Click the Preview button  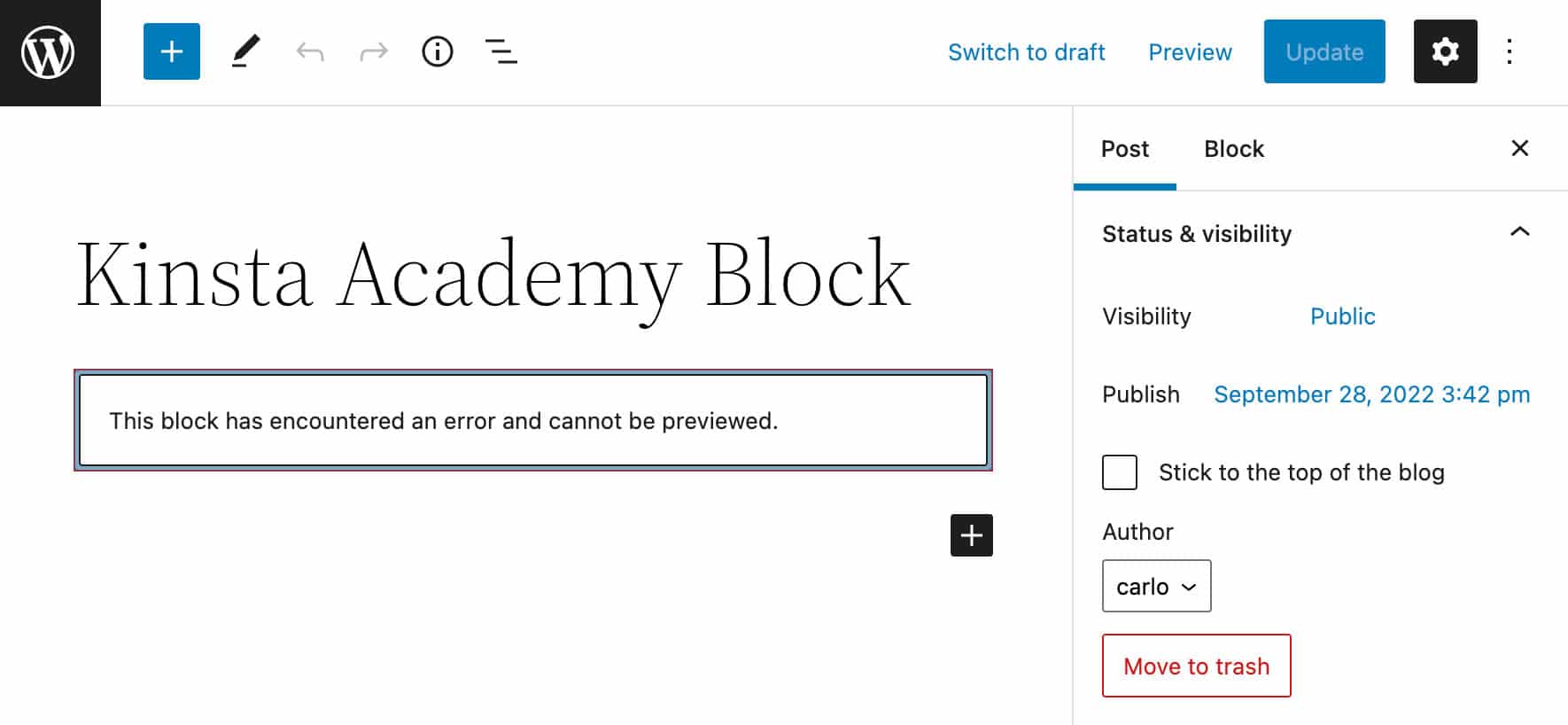pyautogui.click(x=1190, y=52)
